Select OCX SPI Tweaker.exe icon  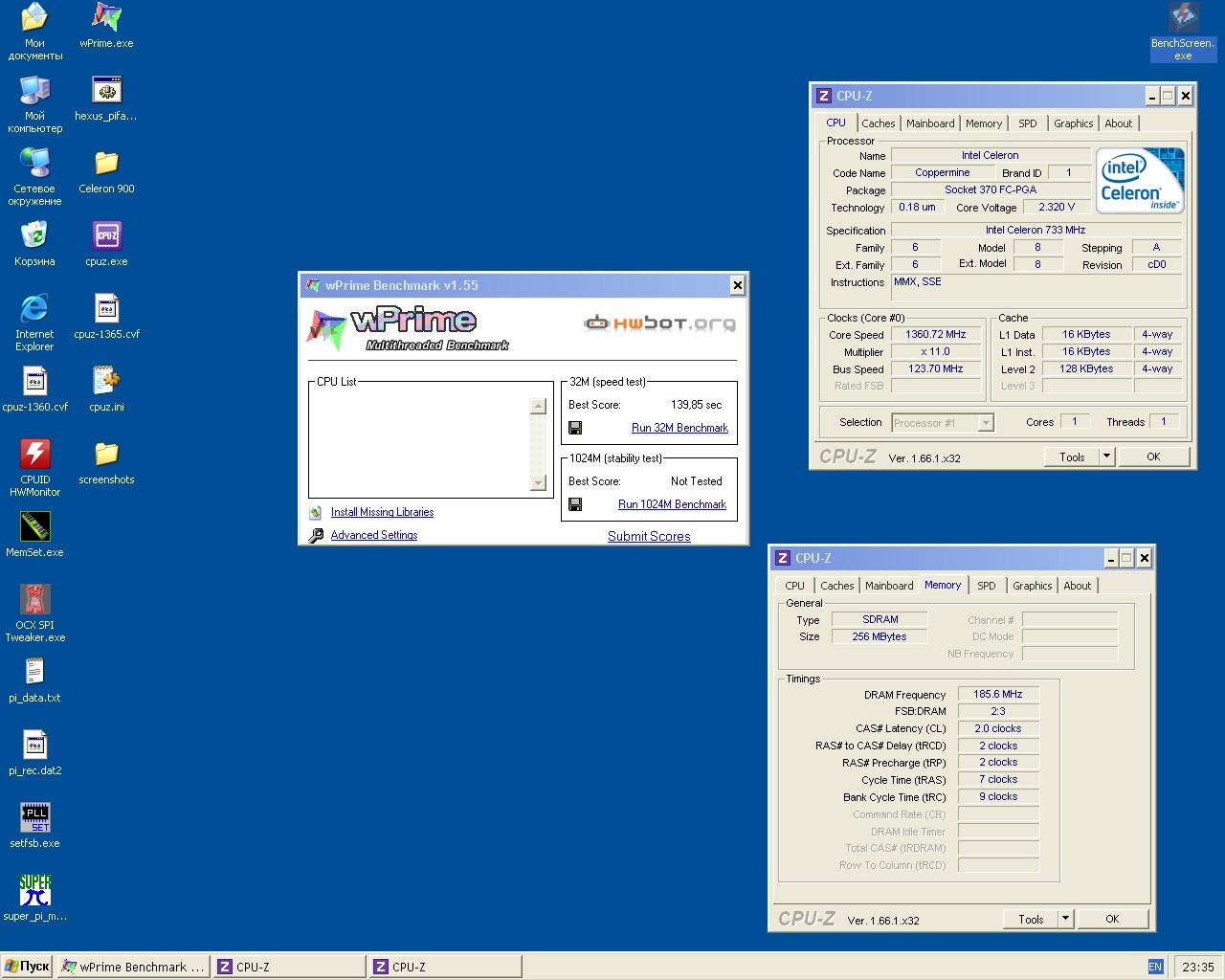click(34, 613)
